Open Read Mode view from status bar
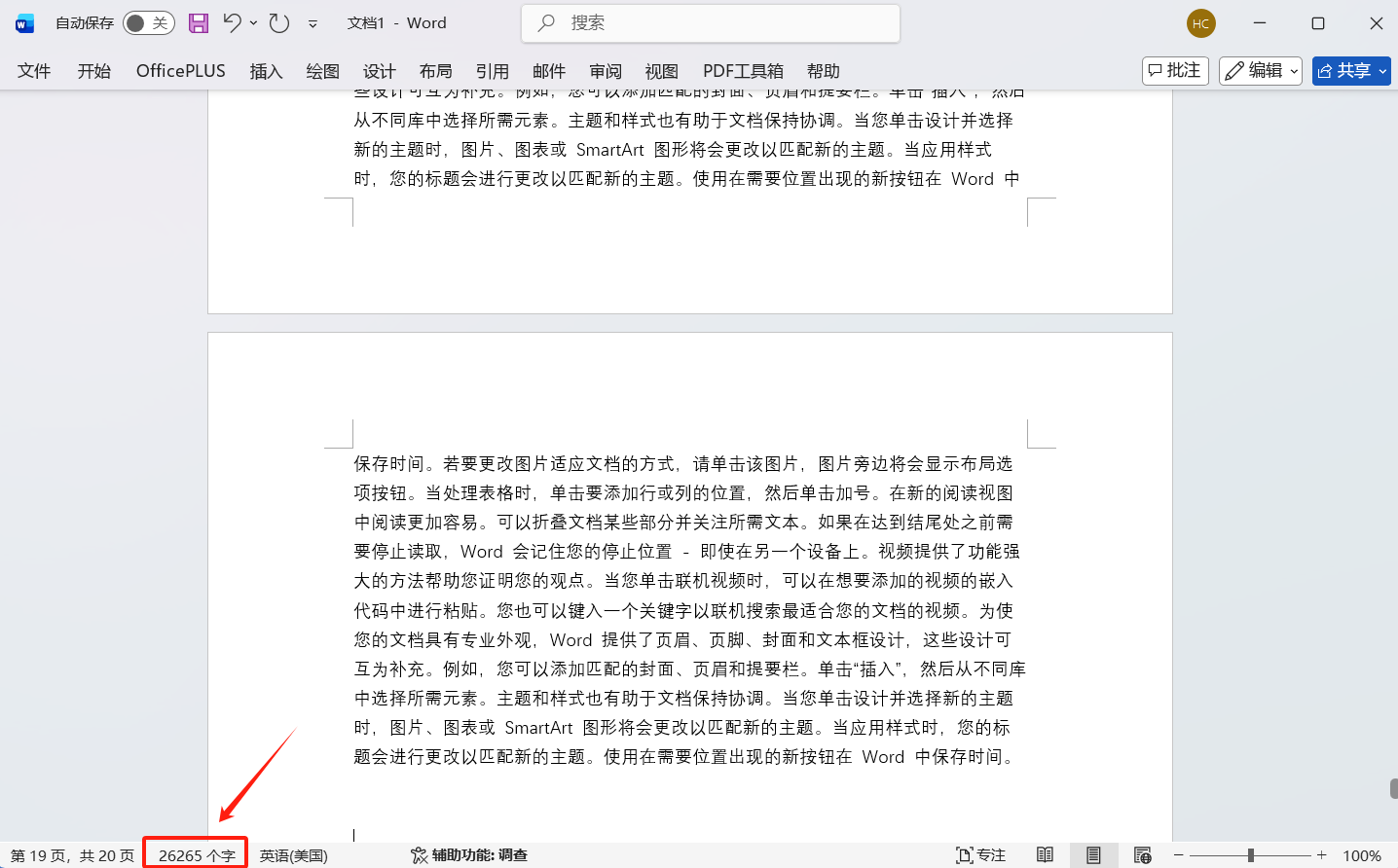Viewport: 1398px width, 868px height. [1045, 855]
